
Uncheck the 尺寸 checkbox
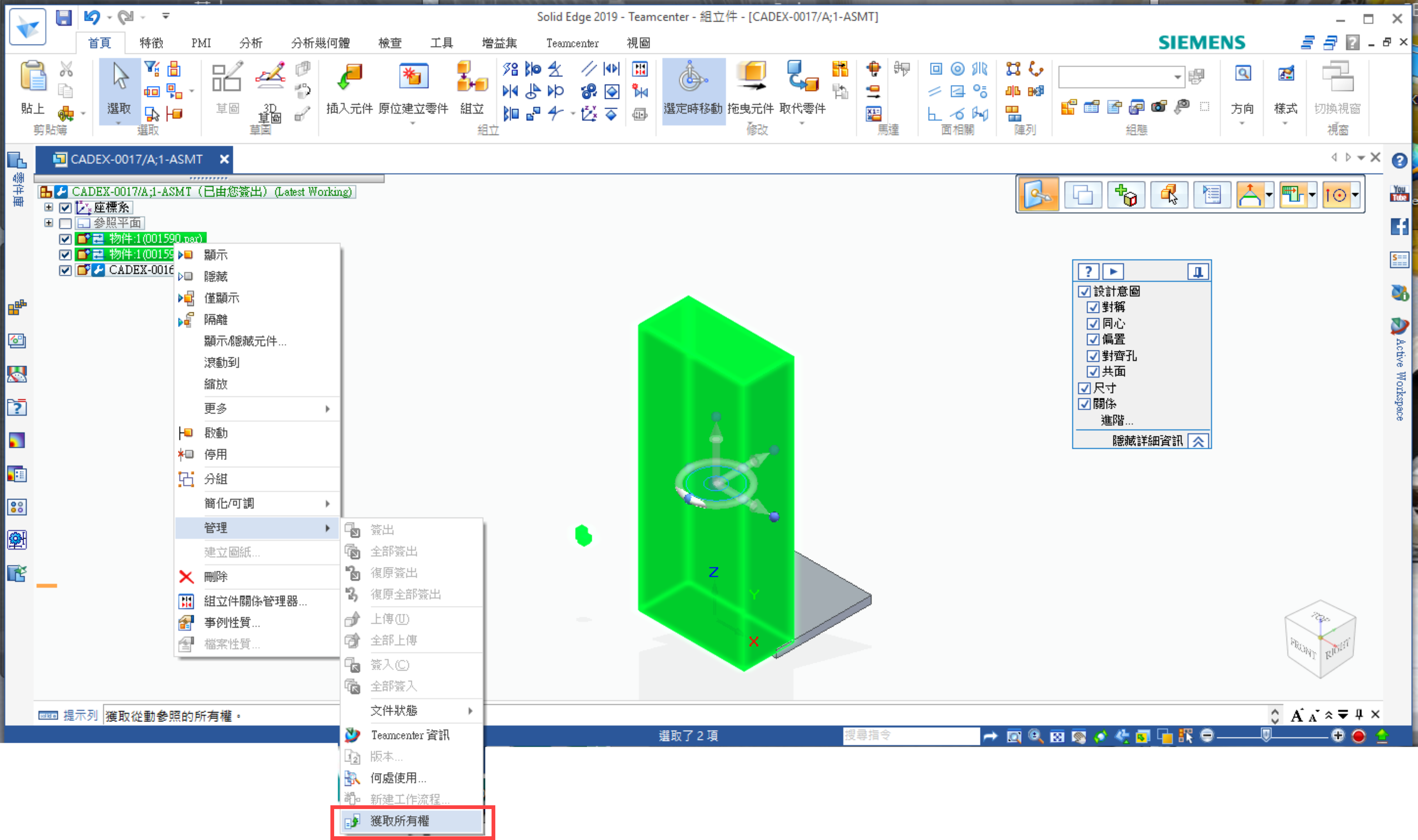point(1084,388)
